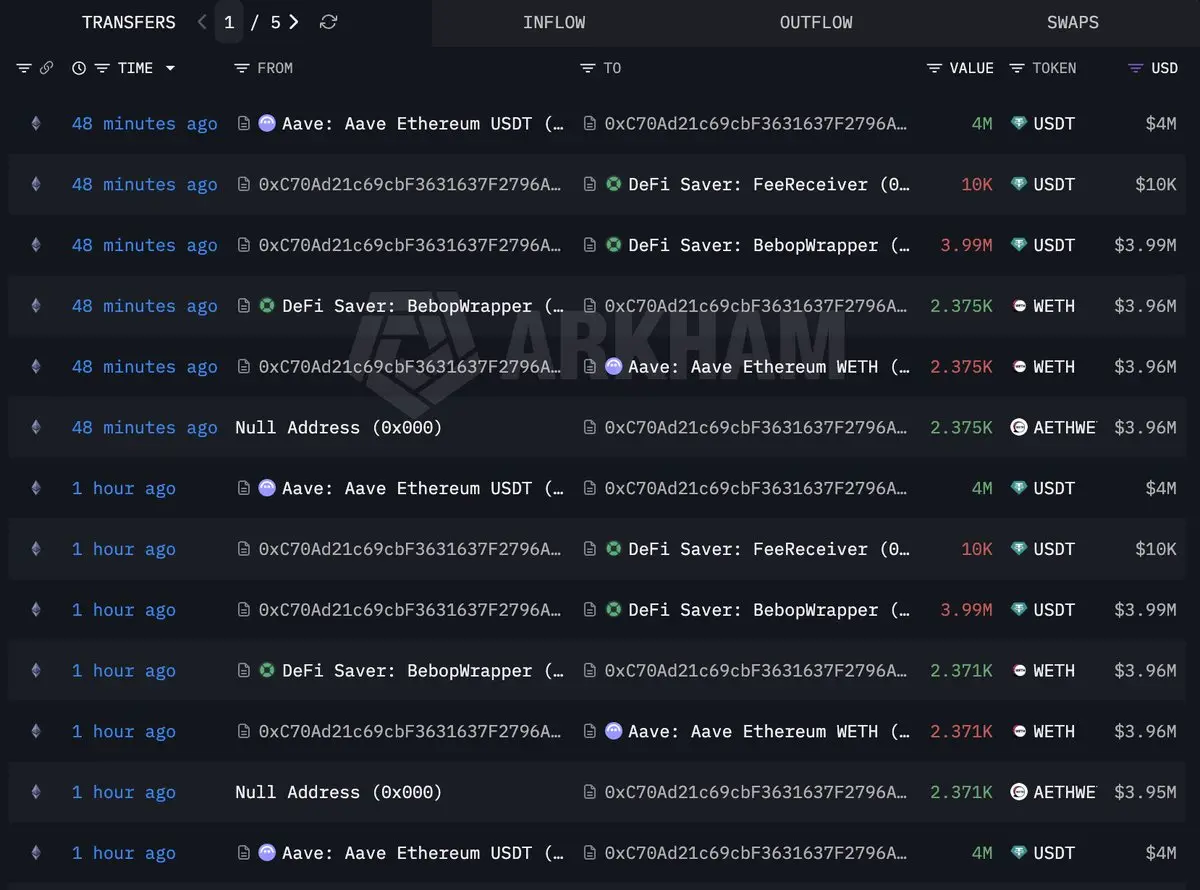Open the VALUE column filter
1200x890 pixels.
tap(934, 68)
